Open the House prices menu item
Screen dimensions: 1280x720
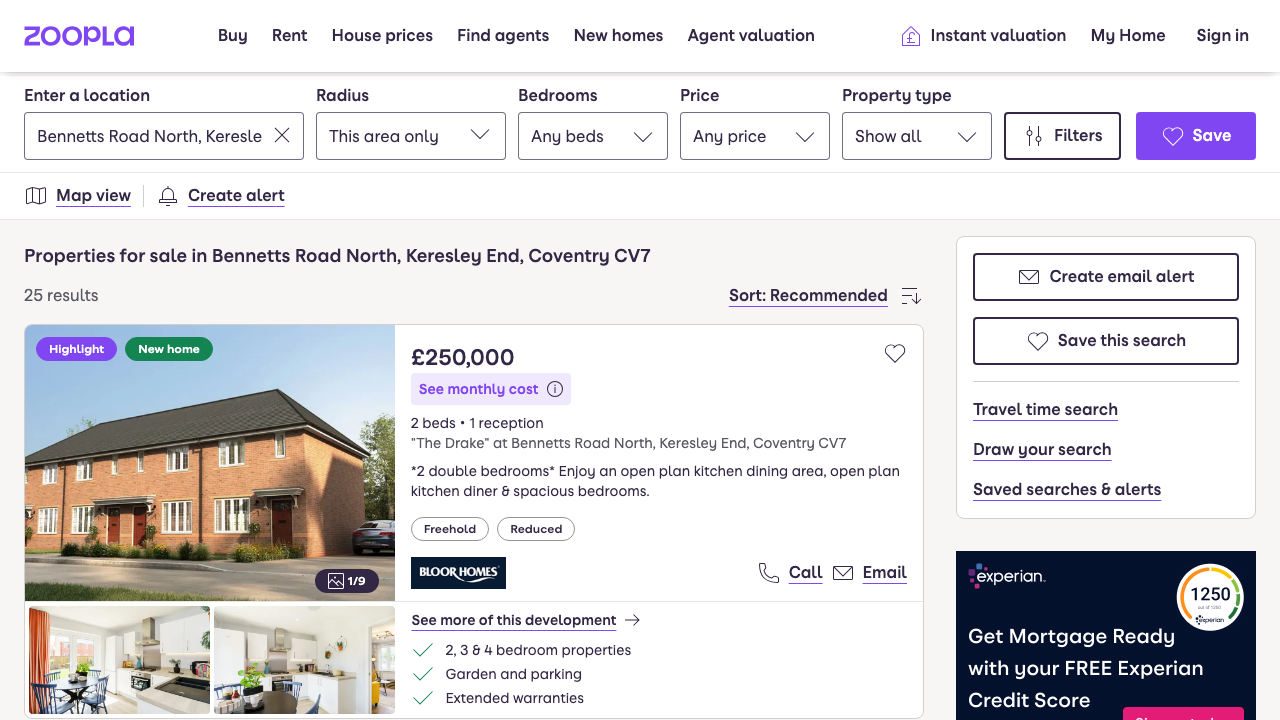[382, 35]
